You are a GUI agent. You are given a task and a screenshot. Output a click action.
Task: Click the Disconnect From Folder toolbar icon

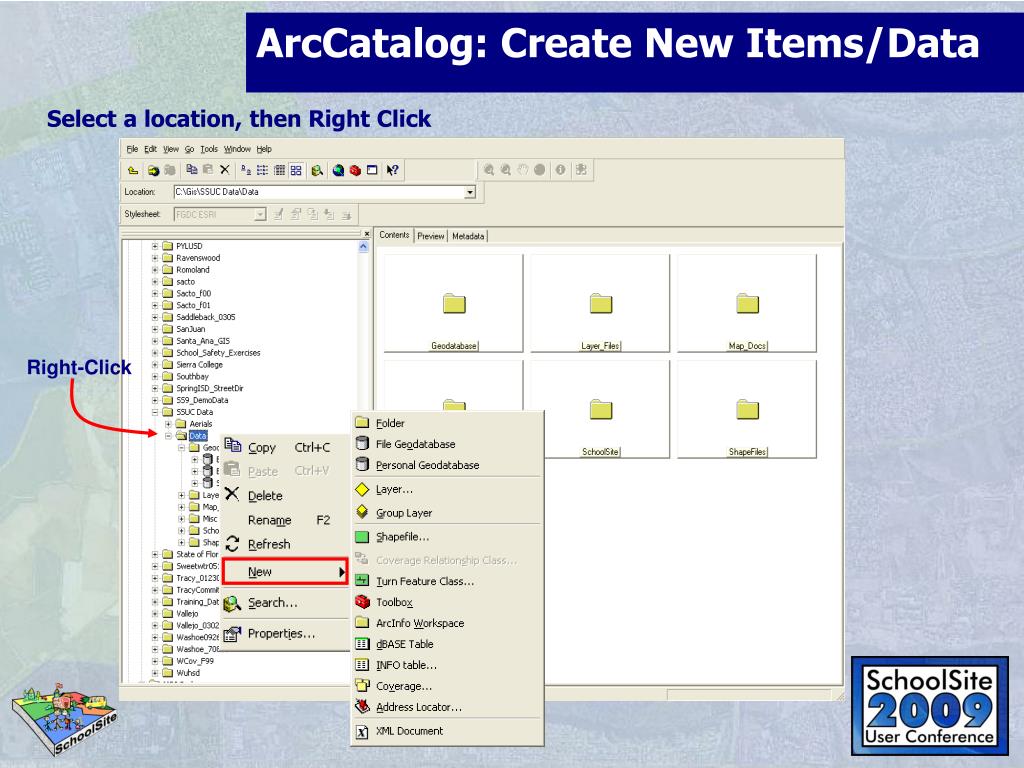170,170
